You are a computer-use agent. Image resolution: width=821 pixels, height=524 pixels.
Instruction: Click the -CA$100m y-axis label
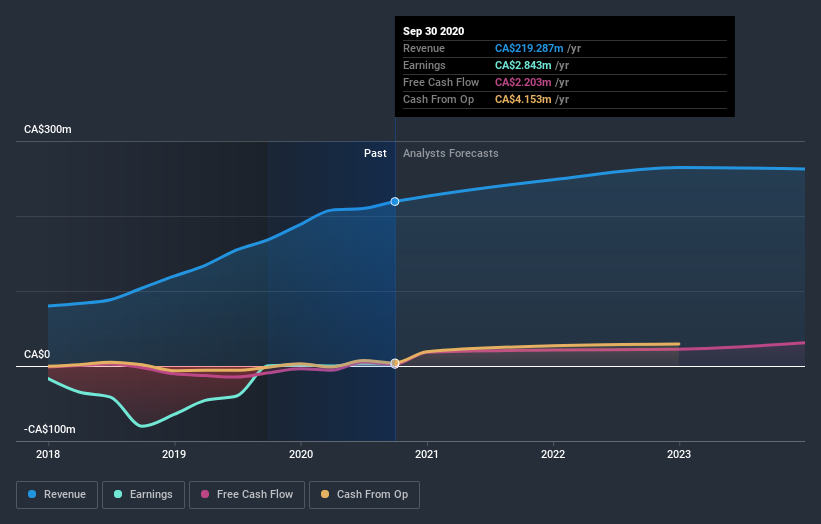pyautogui.click(x=50, y=429)
